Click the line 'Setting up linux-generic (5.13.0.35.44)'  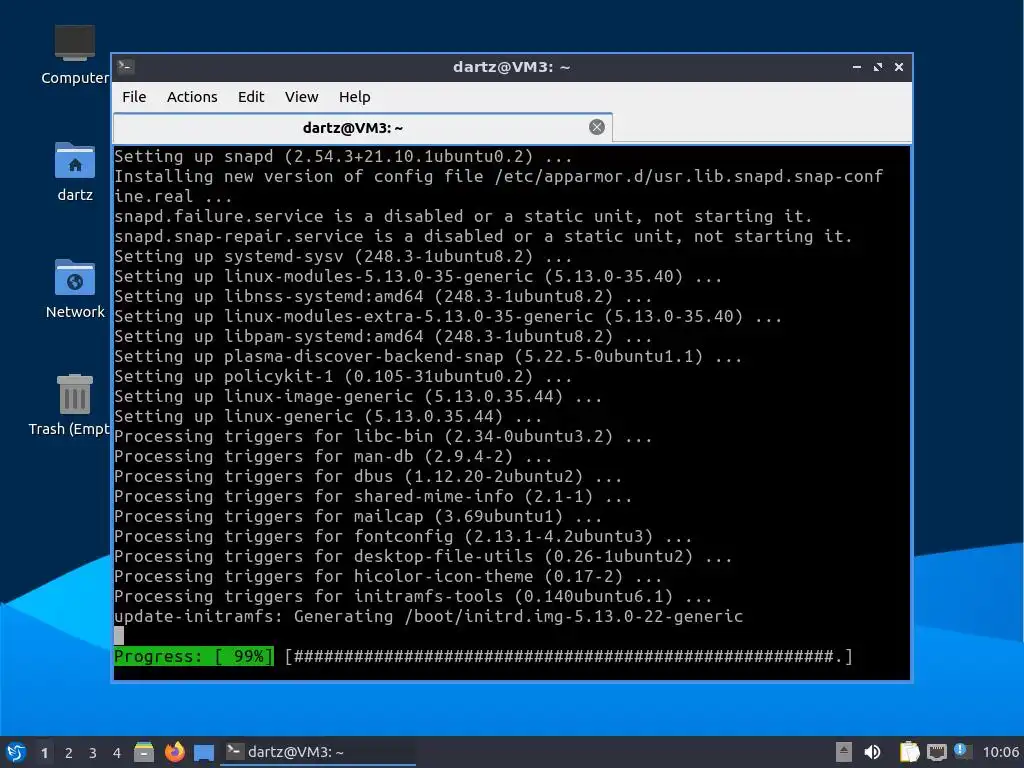328,416
